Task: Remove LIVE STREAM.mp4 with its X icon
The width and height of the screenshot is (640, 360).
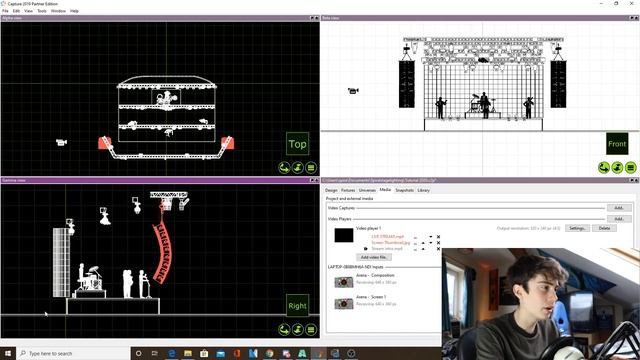Action: [x=438, y=237]
